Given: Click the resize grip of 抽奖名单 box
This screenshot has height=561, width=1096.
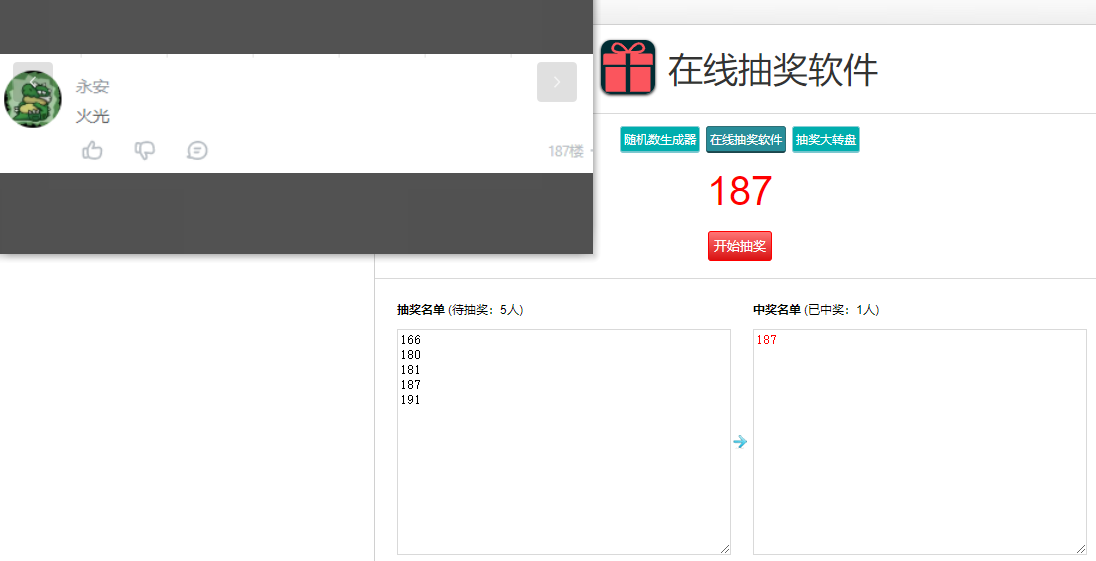Looking at the screenshot, I should pos(725,549).
